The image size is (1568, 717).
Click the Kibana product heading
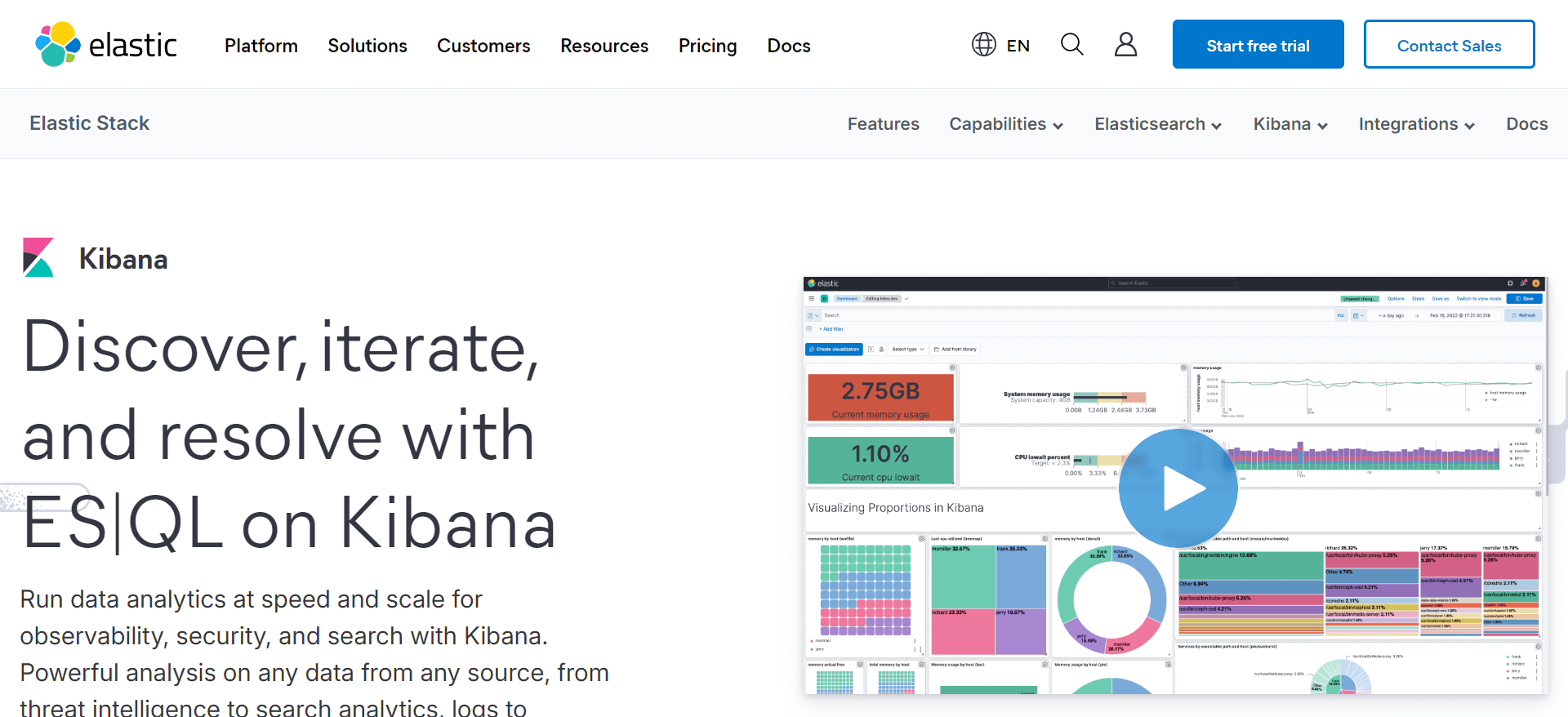(x=123, y=259)
